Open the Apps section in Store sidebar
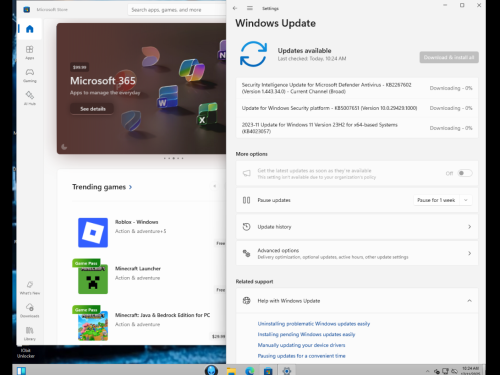 [30, 52]
